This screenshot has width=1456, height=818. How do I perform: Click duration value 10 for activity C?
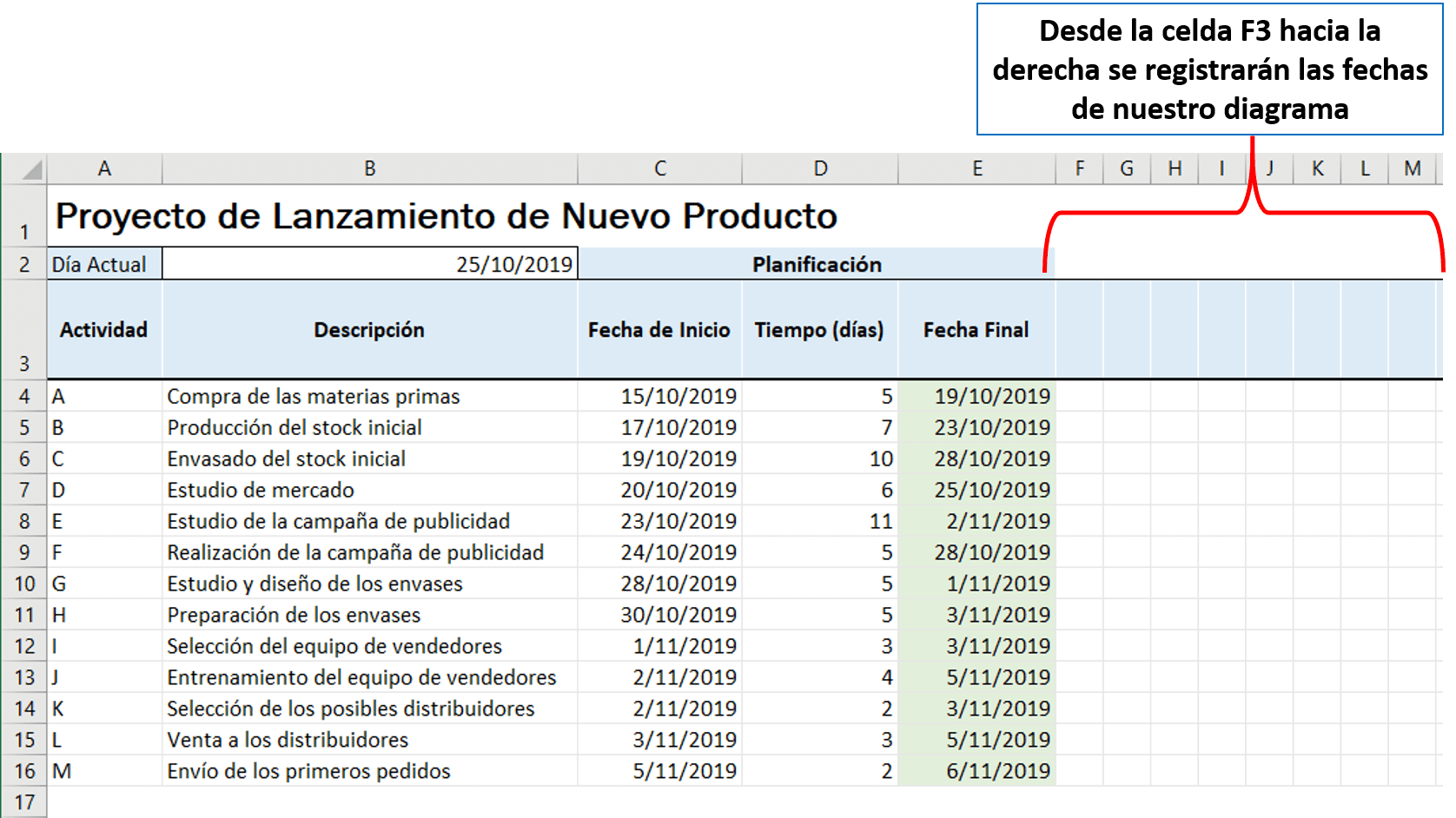coord(820,458)
